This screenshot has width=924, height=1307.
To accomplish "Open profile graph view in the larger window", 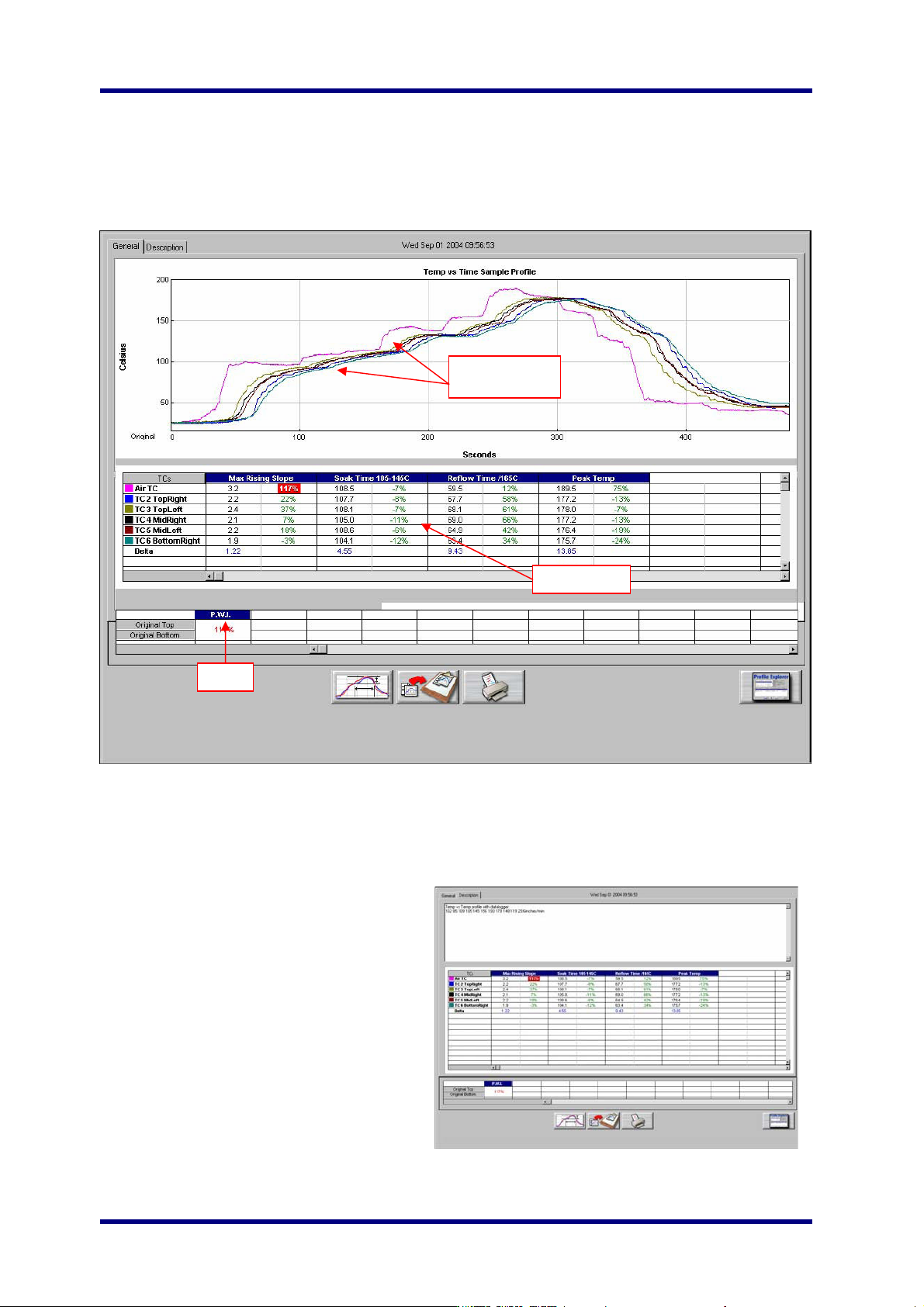I will [362, 687].
